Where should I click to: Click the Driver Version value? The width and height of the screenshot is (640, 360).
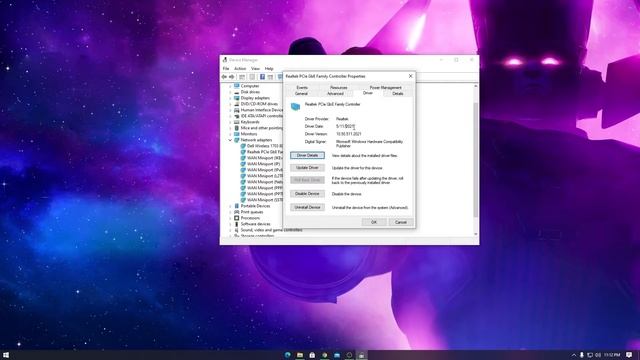[x=349, y=134]
